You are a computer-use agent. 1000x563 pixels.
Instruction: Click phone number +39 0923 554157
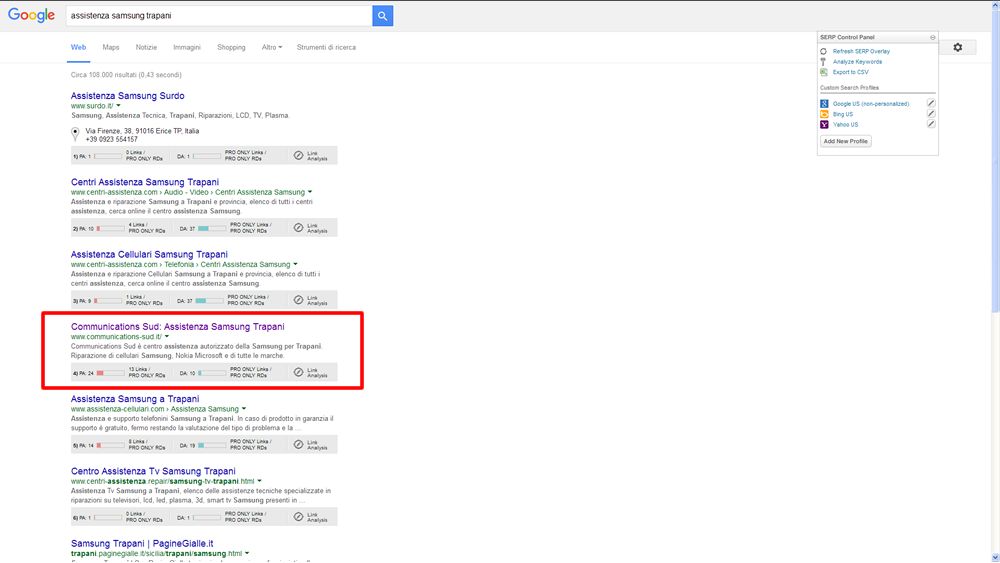[112, 139]
